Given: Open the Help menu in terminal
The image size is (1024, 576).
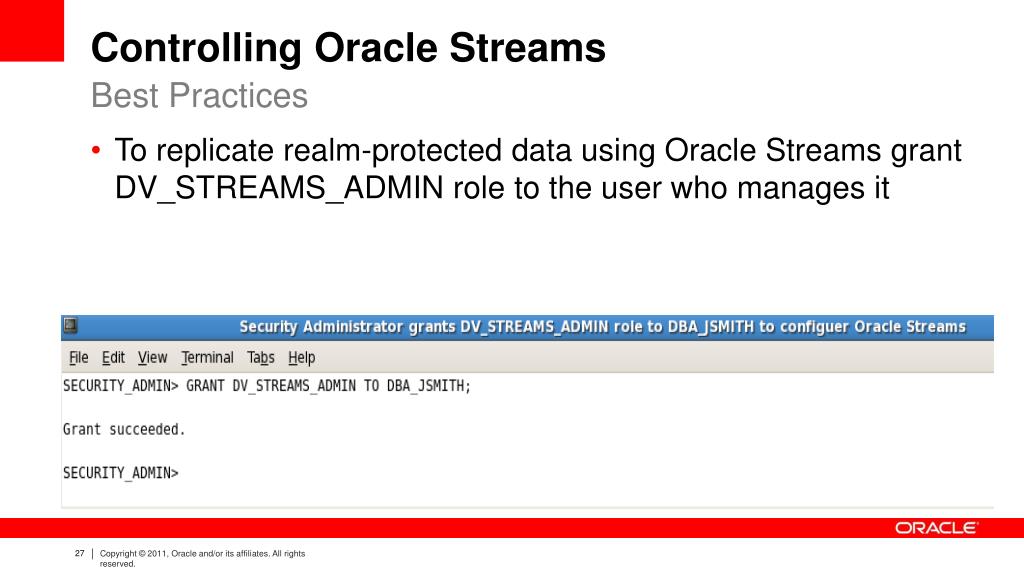Looking at the screenshot, I should point(302,357).
